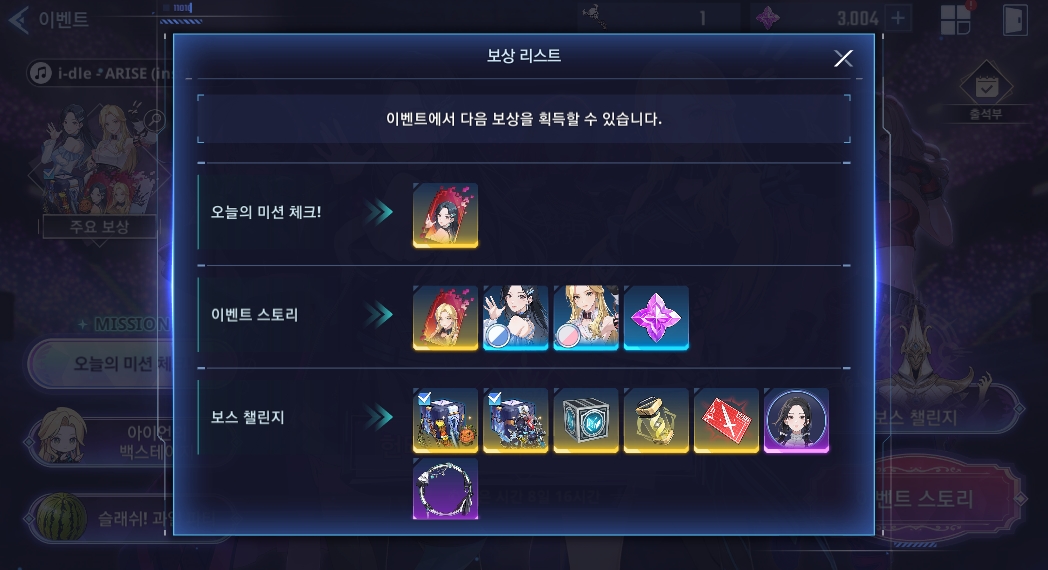Screen dimensions: 1048x570
Task: Select the dark-haired card in 오늘의 미션 체크 row
Action: pyautogui.click(x=445, y=215)
